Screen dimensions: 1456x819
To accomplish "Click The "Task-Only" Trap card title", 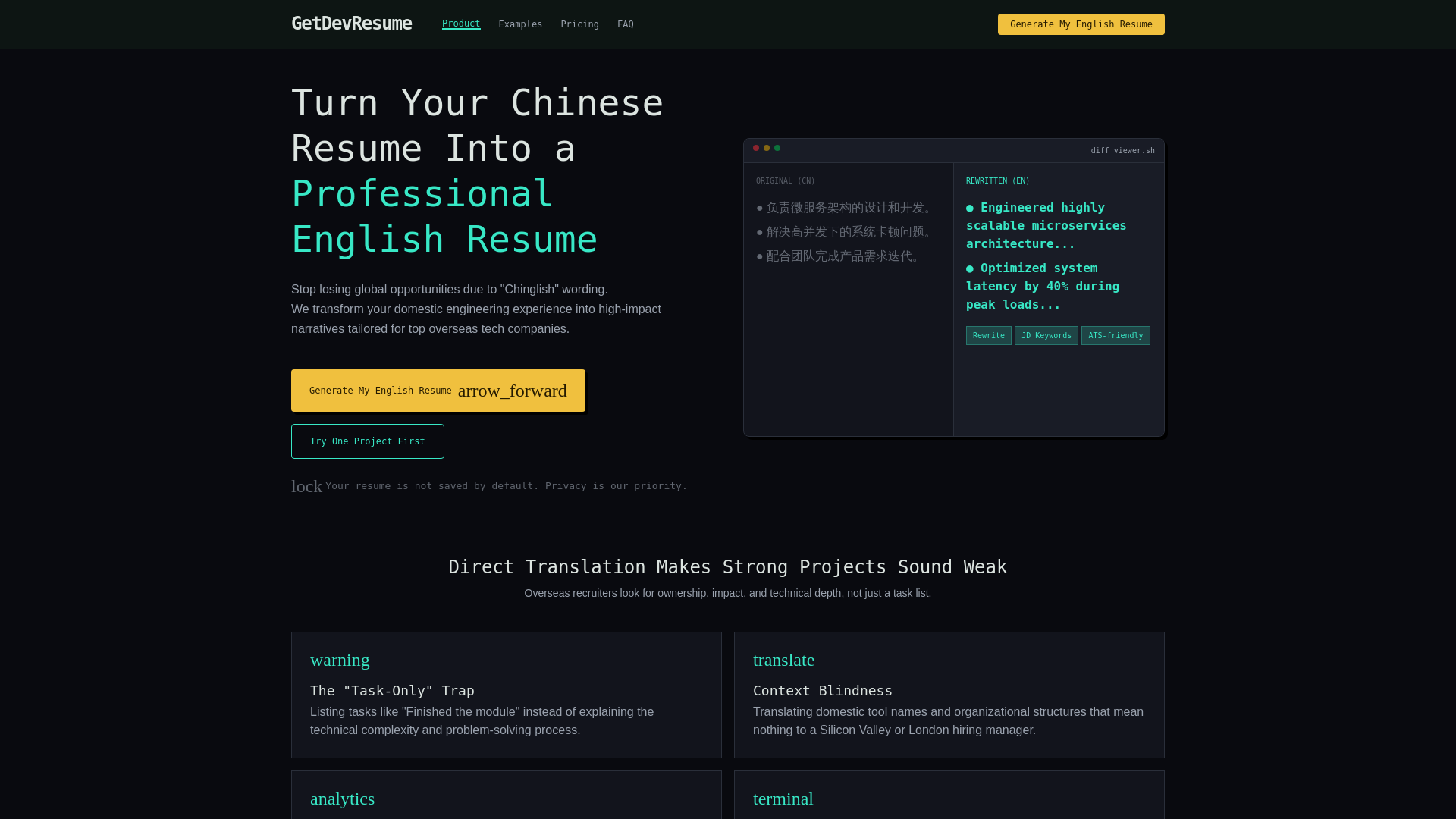I will [x=392, y=691].
